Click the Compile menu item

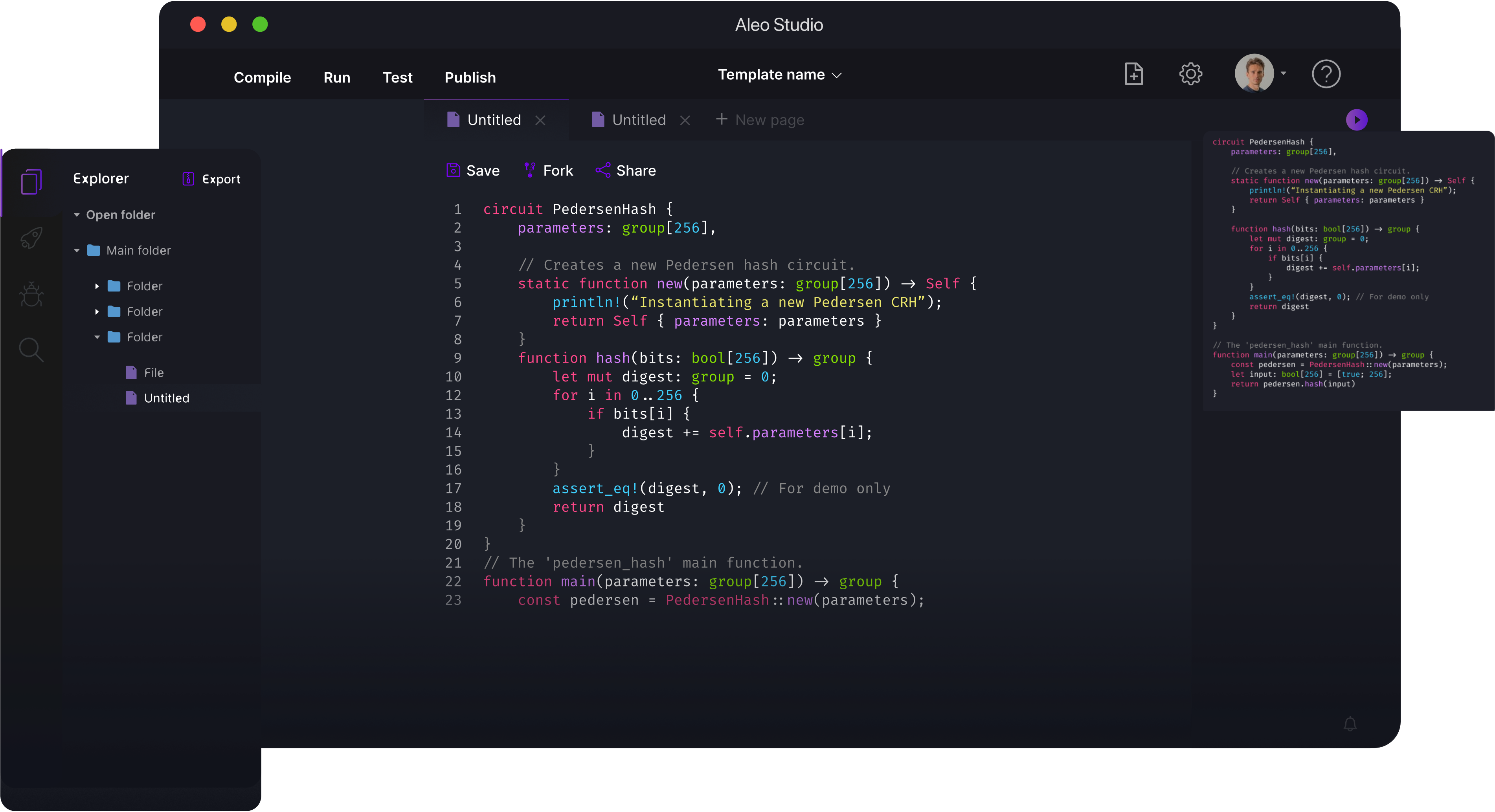point(262,78)
